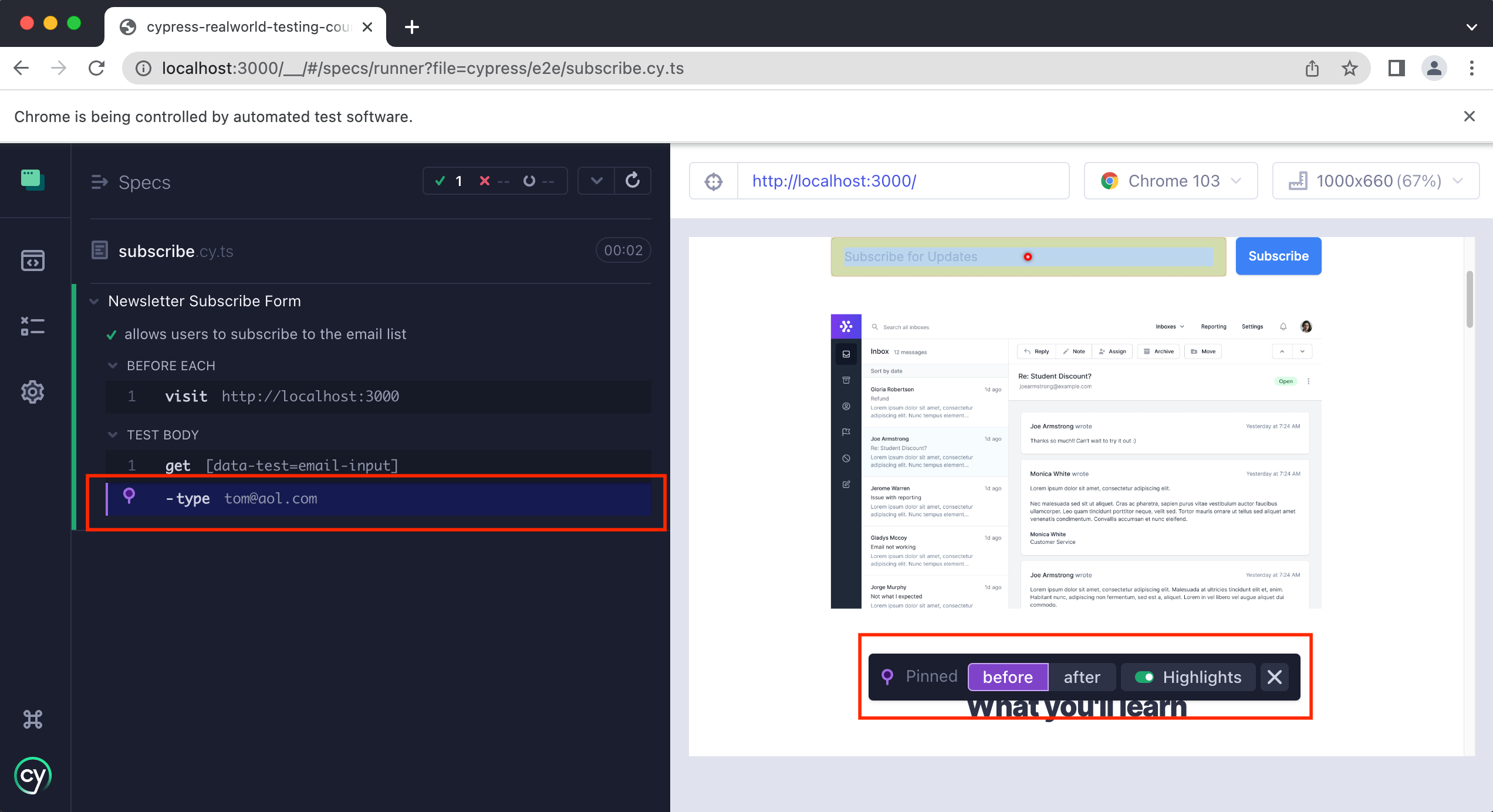
Task: Open the Runs sidebar icon
Action: coord(33,326)
